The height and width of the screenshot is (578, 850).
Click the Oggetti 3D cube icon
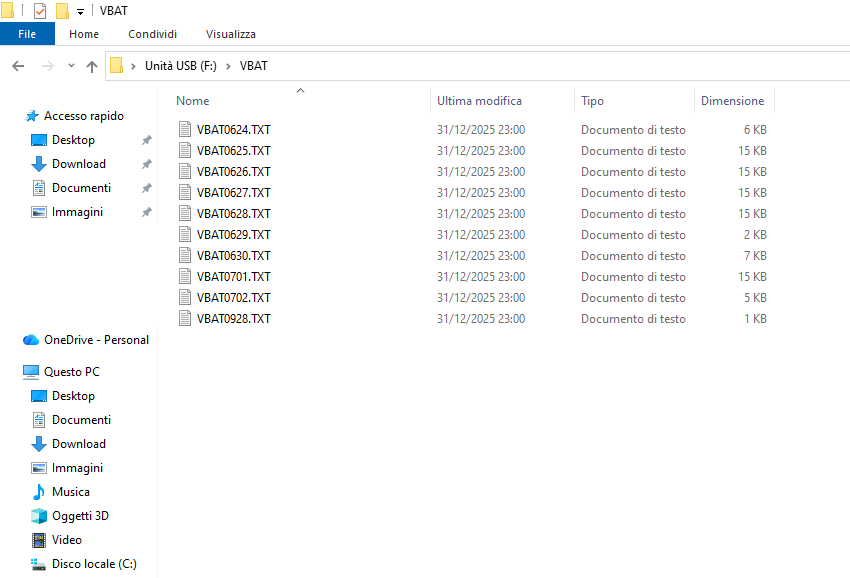[39, 516]
